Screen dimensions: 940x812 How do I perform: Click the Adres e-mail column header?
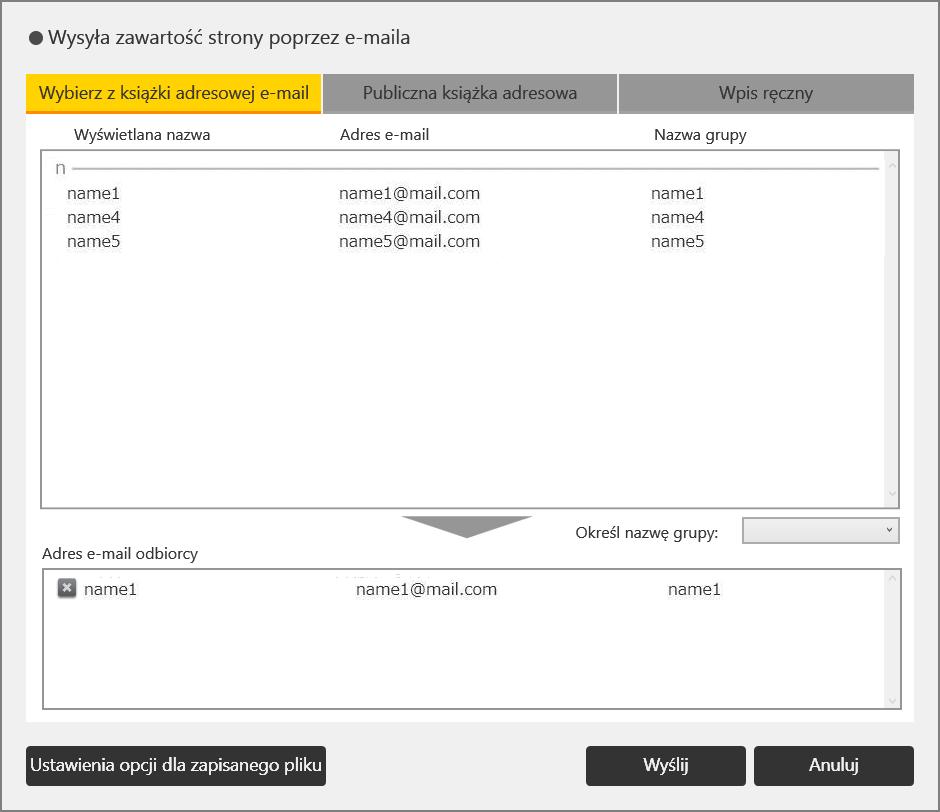click(384, 134)
